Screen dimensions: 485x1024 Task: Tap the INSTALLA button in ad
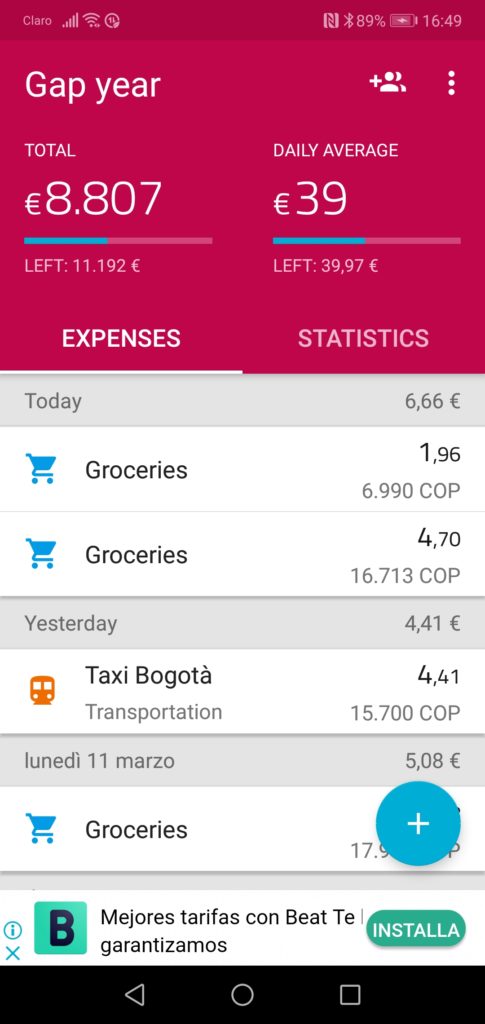coord(416,929)
